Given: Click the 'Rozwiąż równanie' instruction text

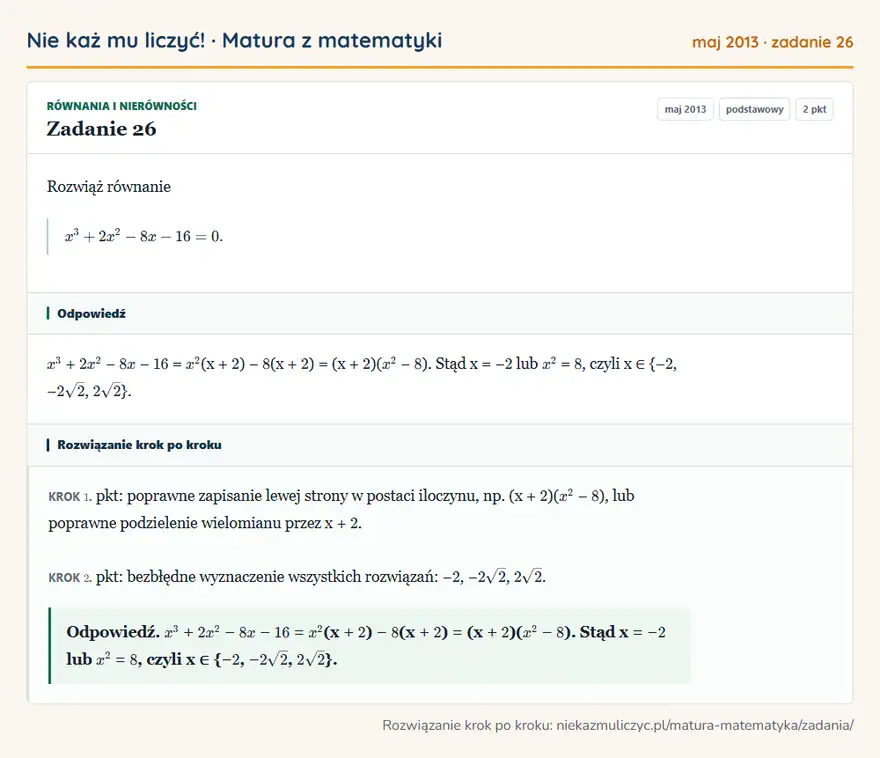Looking at the screenshot, I should [109, 186].
